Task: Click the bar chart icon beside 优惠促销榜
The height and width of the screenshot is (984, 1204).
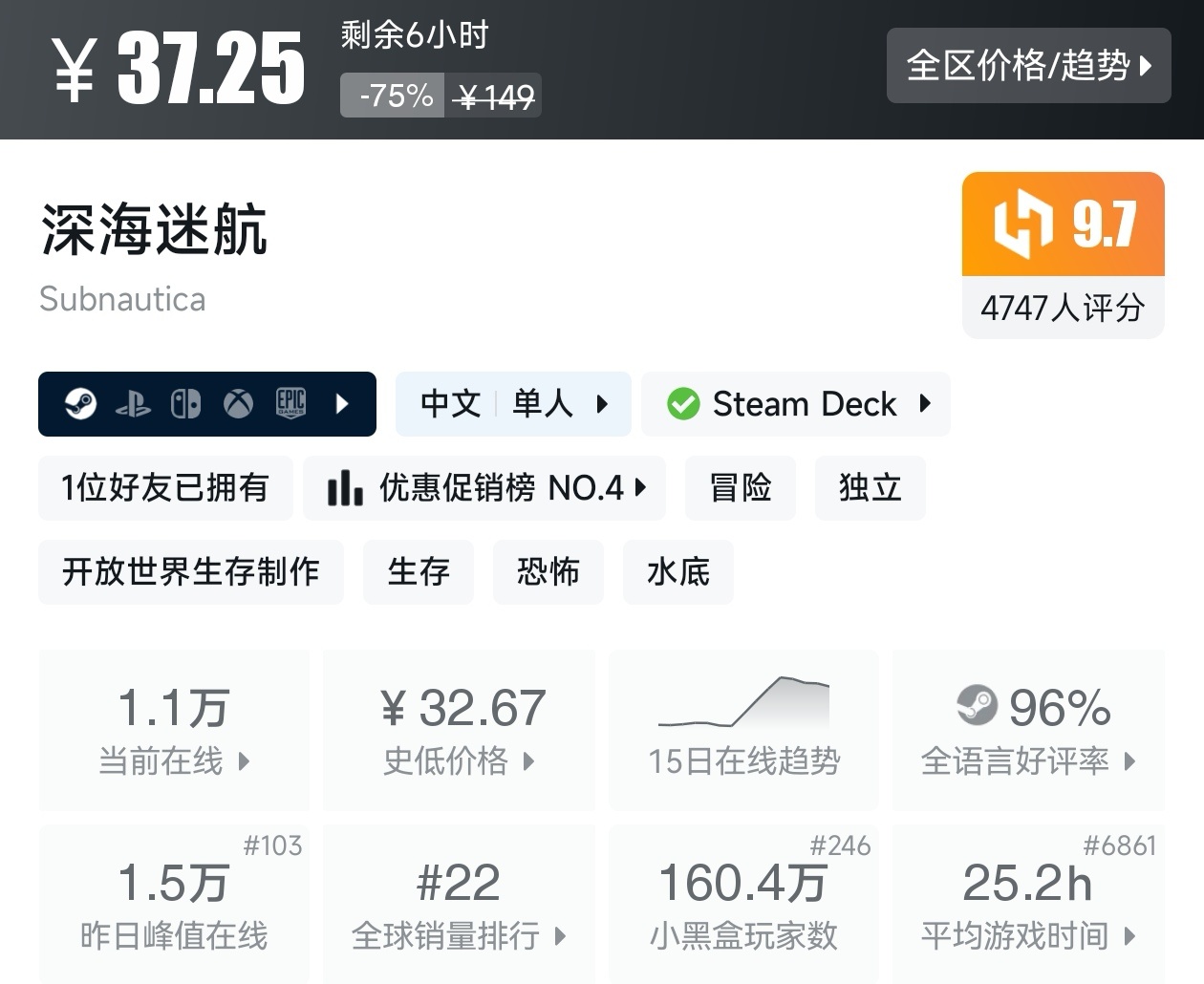Action: 345,488
